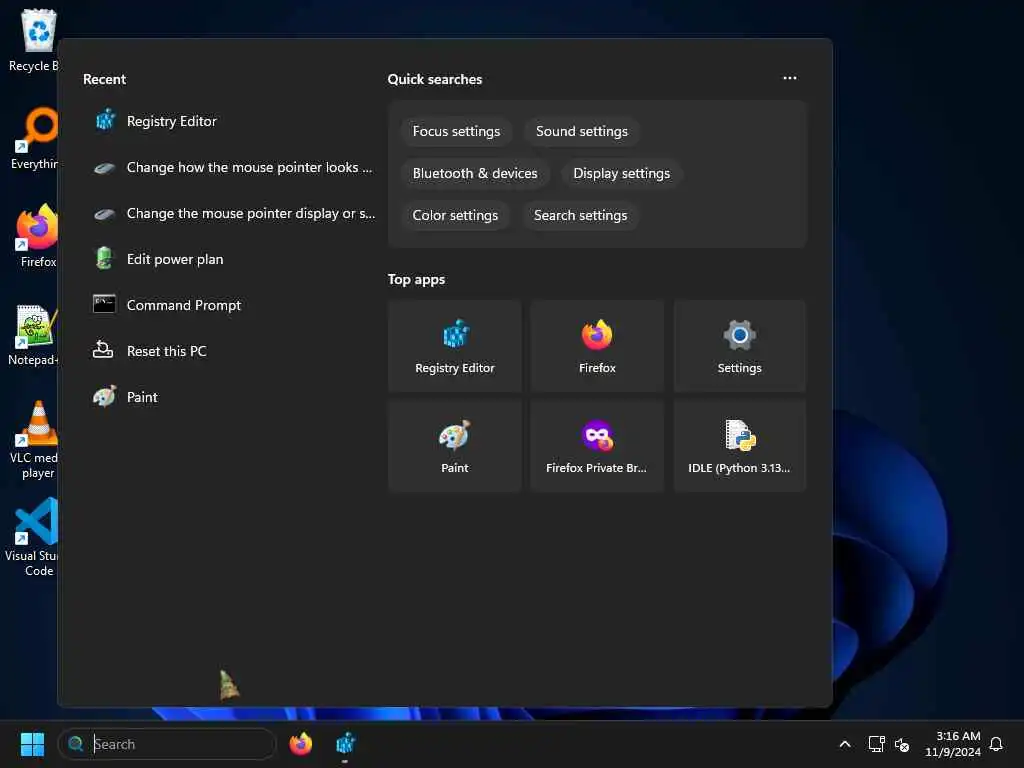Click the taskbar Search input box

coord(168,744)
